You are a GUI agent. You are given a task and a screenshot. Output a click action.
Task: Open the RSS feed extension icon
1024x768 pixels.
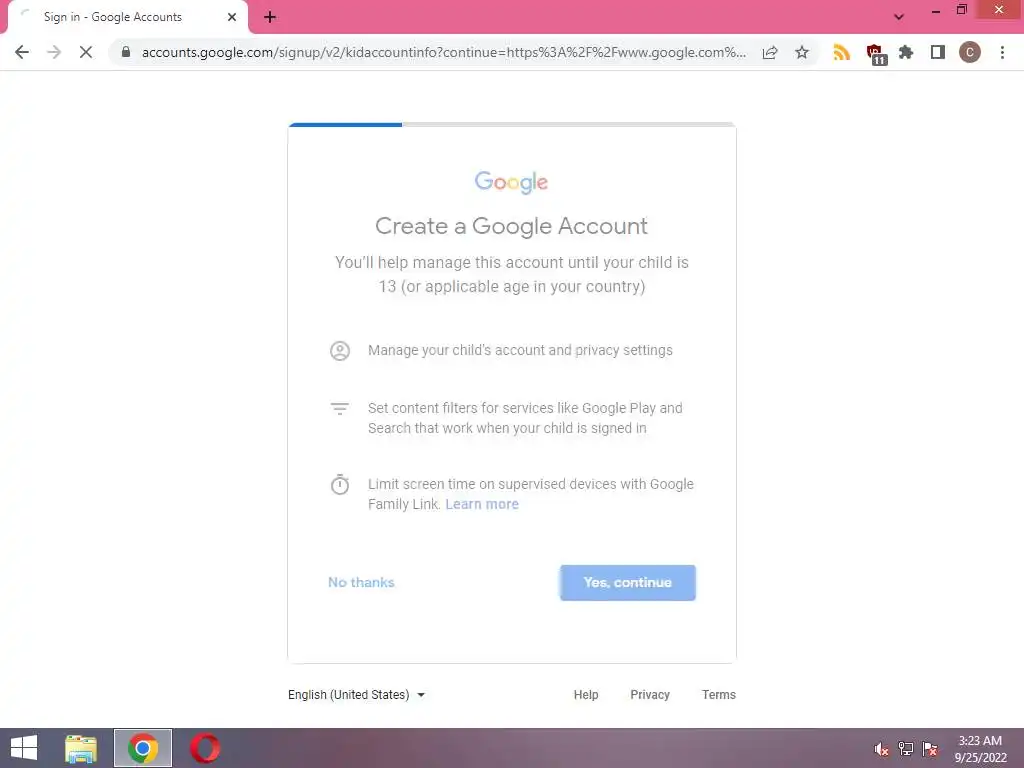(x=842, y=52)
